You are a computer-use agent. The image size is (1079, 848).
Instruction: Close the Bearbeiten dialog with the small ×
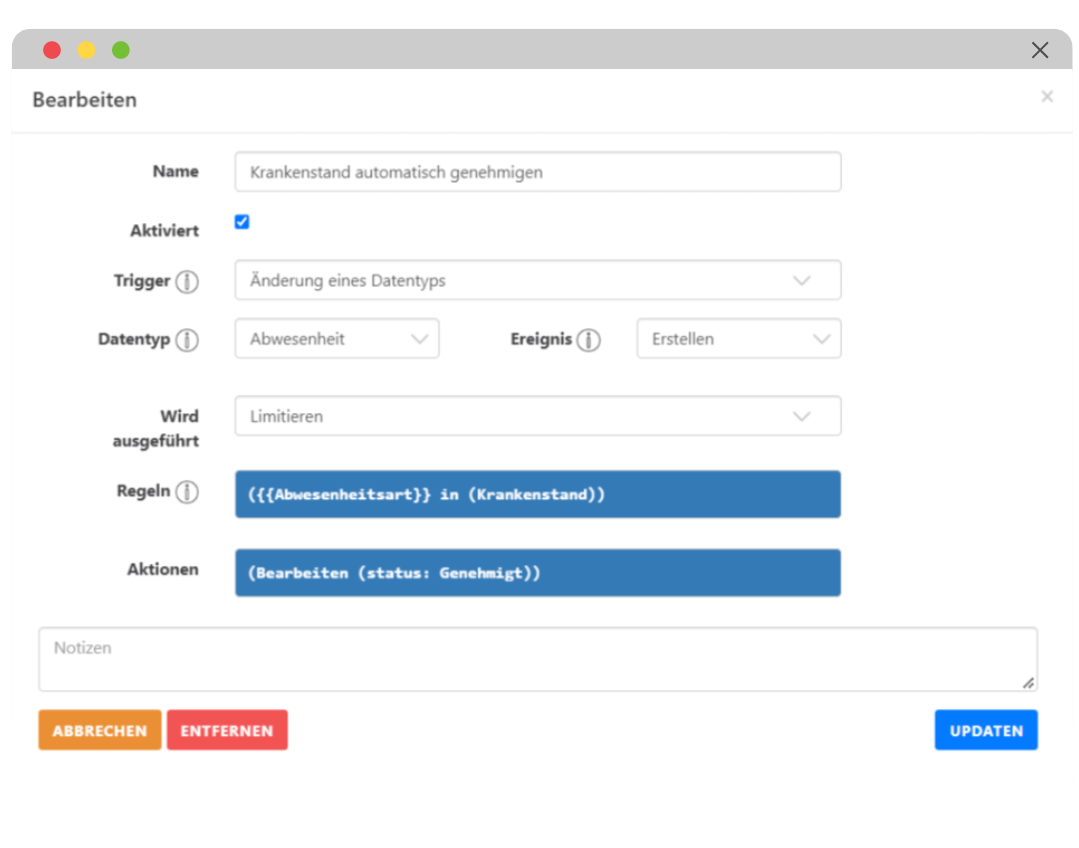[1046, 97]
